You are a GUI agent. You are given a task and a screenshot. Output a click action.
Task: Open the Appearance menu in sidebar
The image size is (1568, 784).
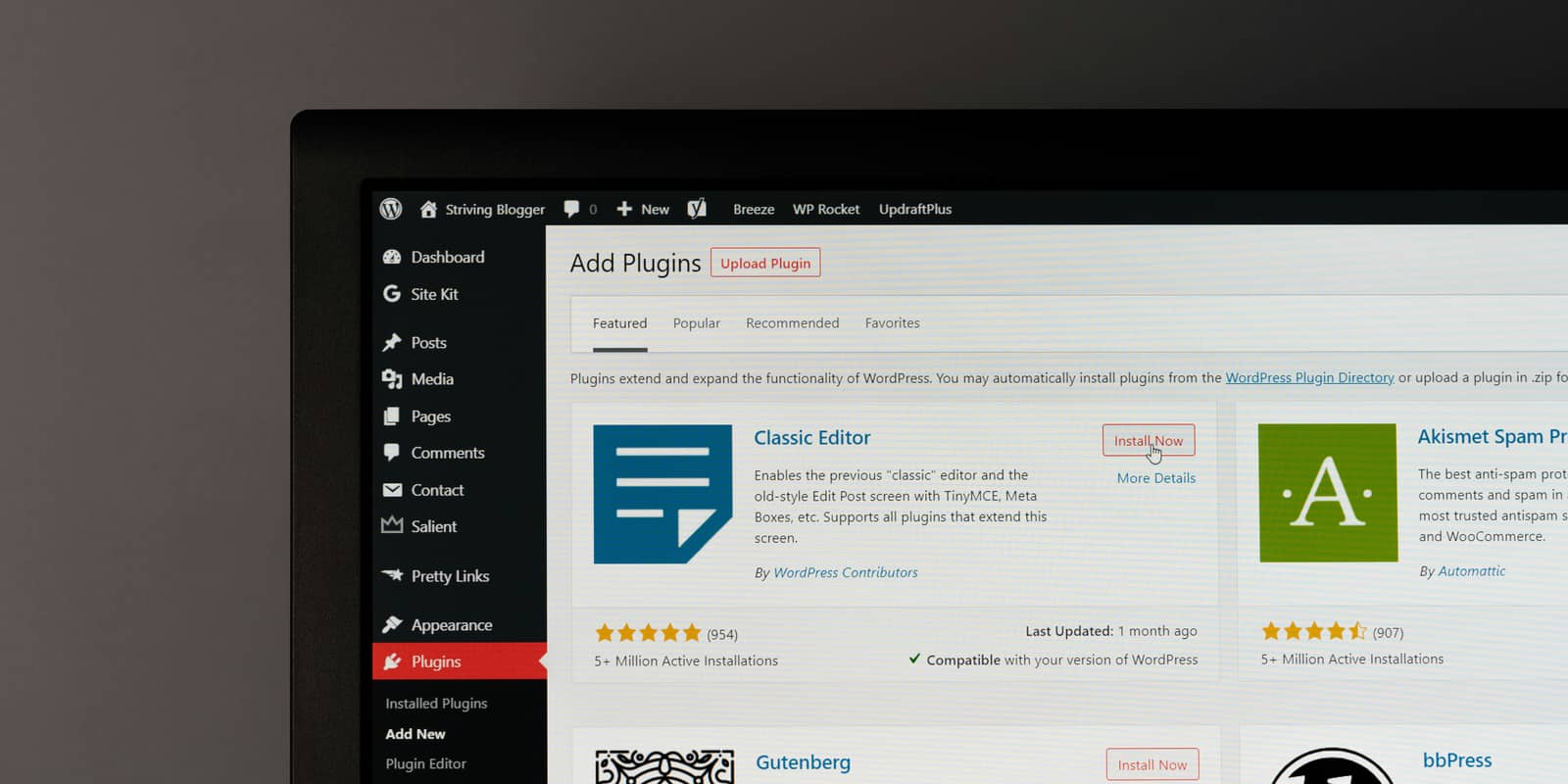coord(451,625)
